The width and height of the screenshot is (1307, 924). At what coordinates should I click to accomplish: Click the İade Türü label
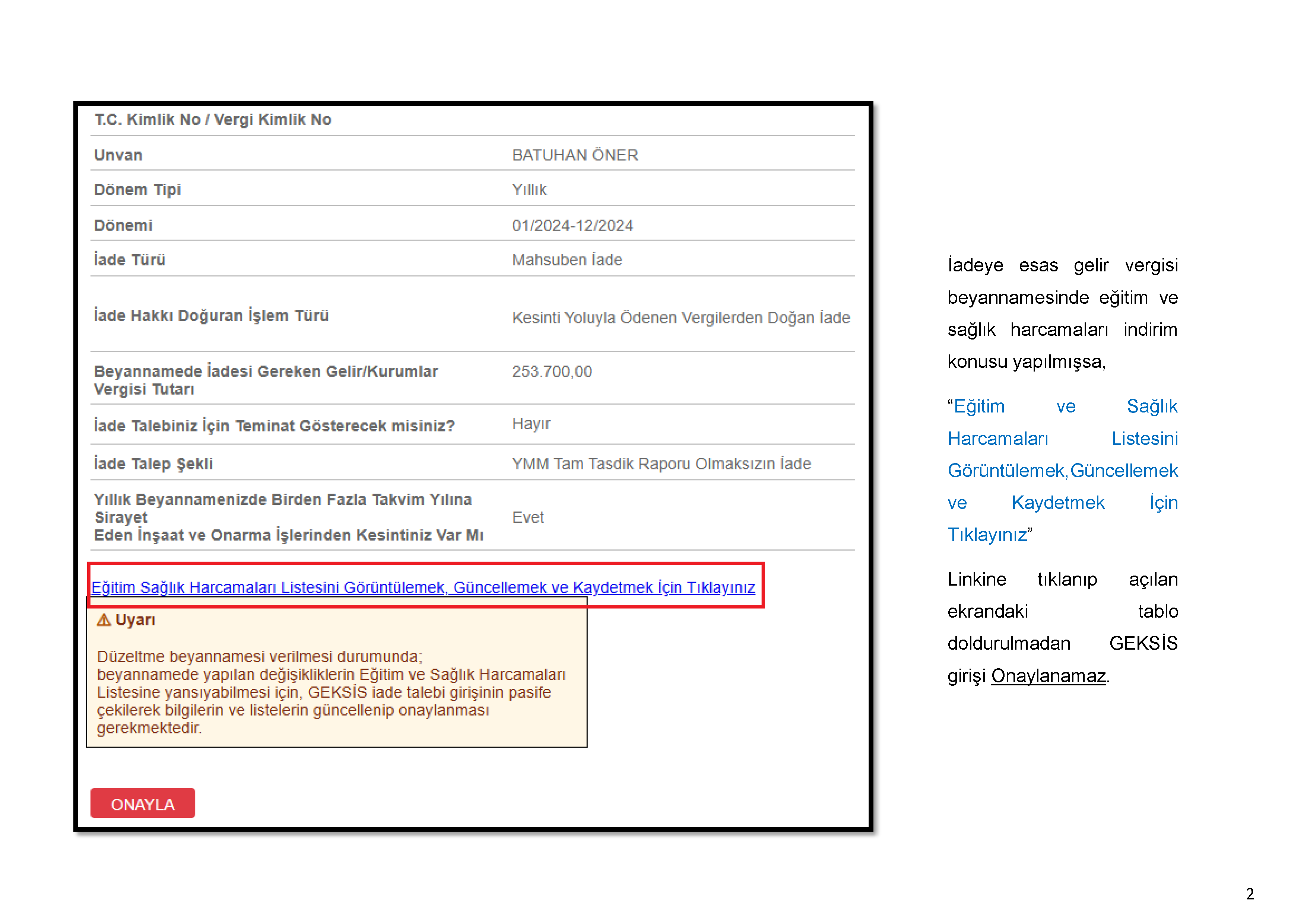pos(130,259)
